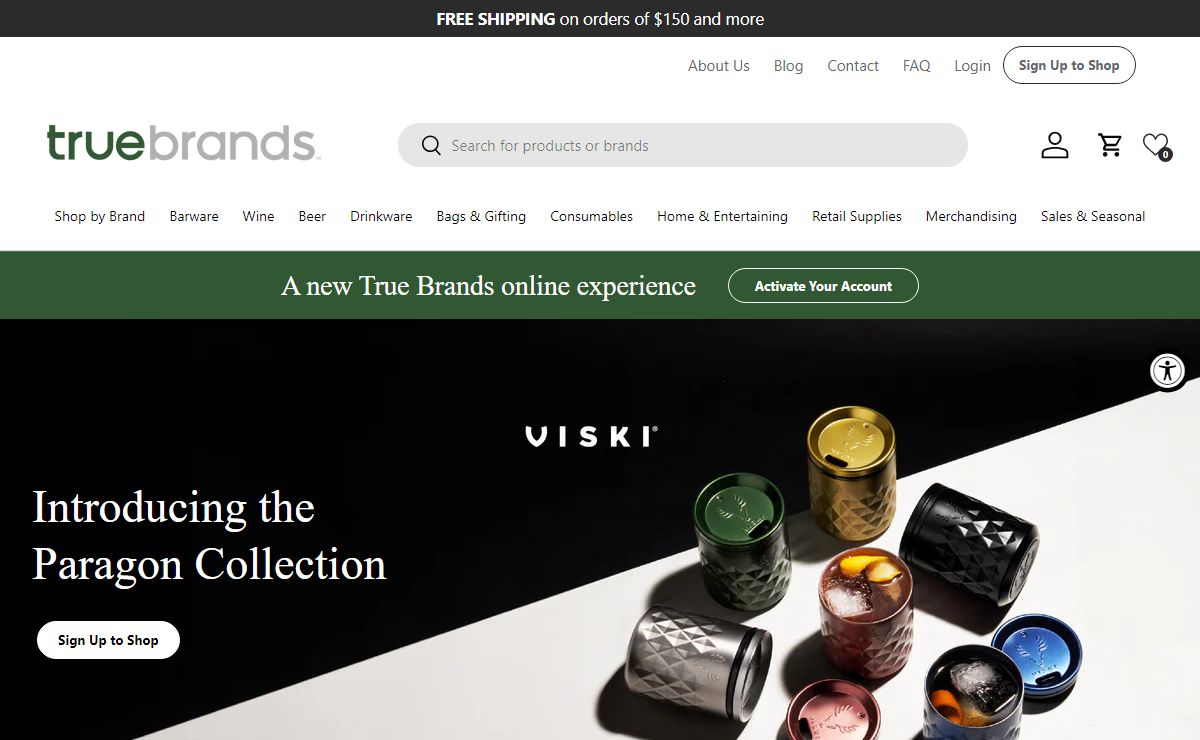Image resolution: width=1200 pixels, height=740 pixels.
Task: Open the user account profile icon
Action: point(1055,145)
